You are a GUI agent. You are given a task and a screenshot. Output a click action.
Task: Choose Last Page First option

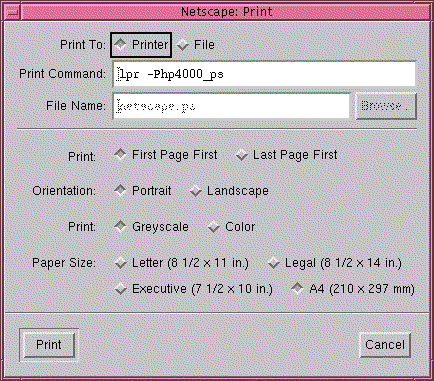click(x=286, y=155)
